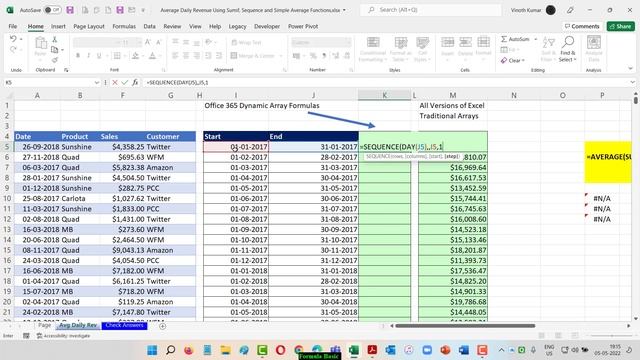Screen dimensions: 640x360
Task: Click the Search box in title bar
Action: (x=432, y=10)
